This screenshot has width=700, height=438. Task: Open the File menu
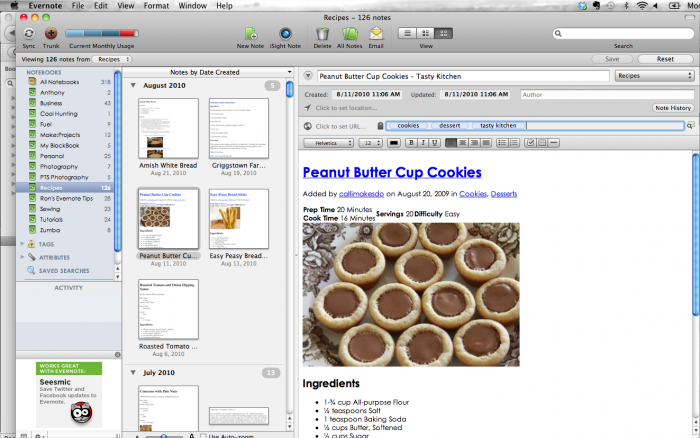click(78, 5)
